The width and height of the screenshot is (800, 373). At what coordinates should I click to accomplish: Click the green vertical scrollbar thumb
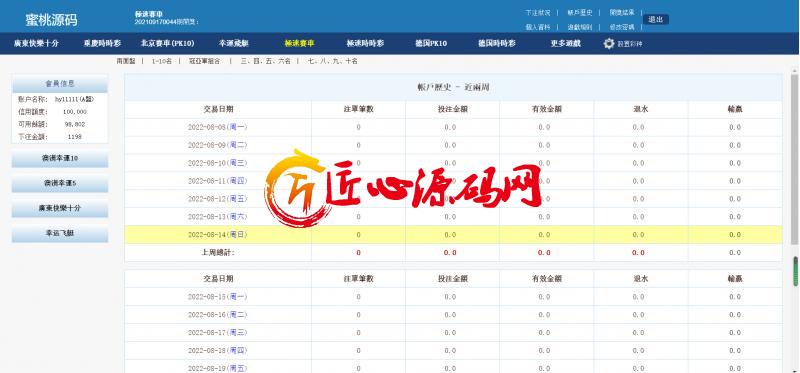pos(794,271)
